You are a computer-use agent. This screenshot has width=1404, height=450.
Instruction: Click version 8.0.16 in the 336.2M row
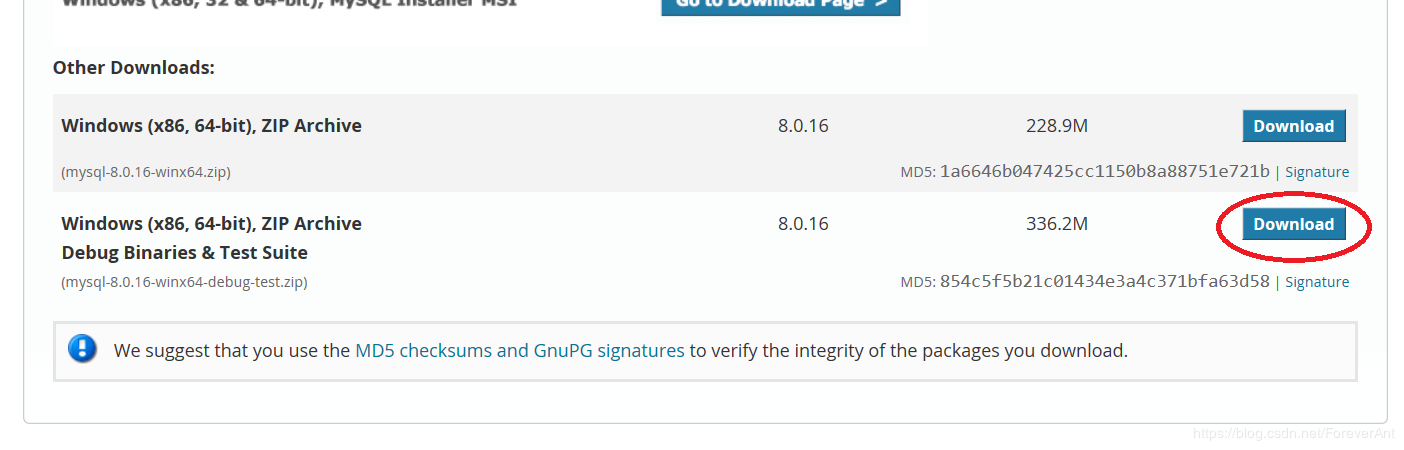[803, 224]
